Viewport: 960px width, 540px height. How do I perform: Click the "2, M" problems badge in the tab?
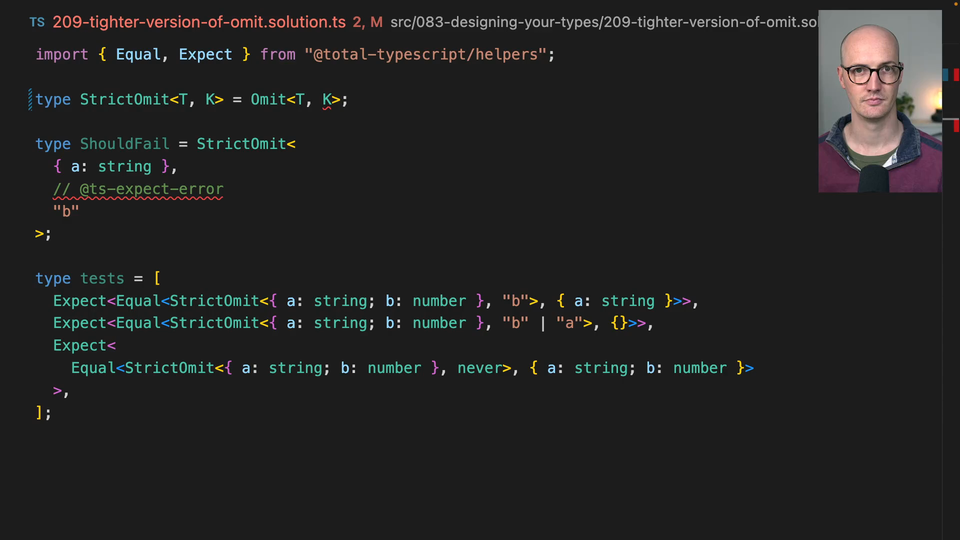(x=367, y=21)
